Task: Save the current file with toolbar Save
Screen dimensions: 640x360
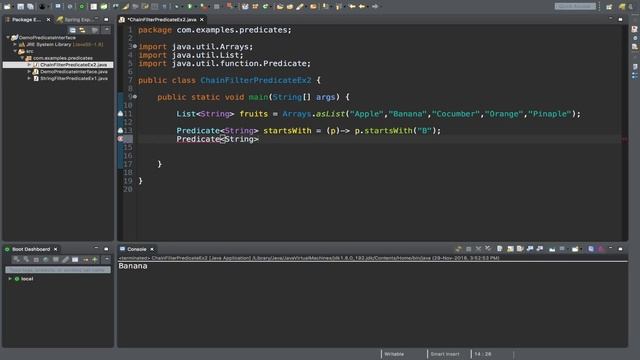Action: [20, 6]
